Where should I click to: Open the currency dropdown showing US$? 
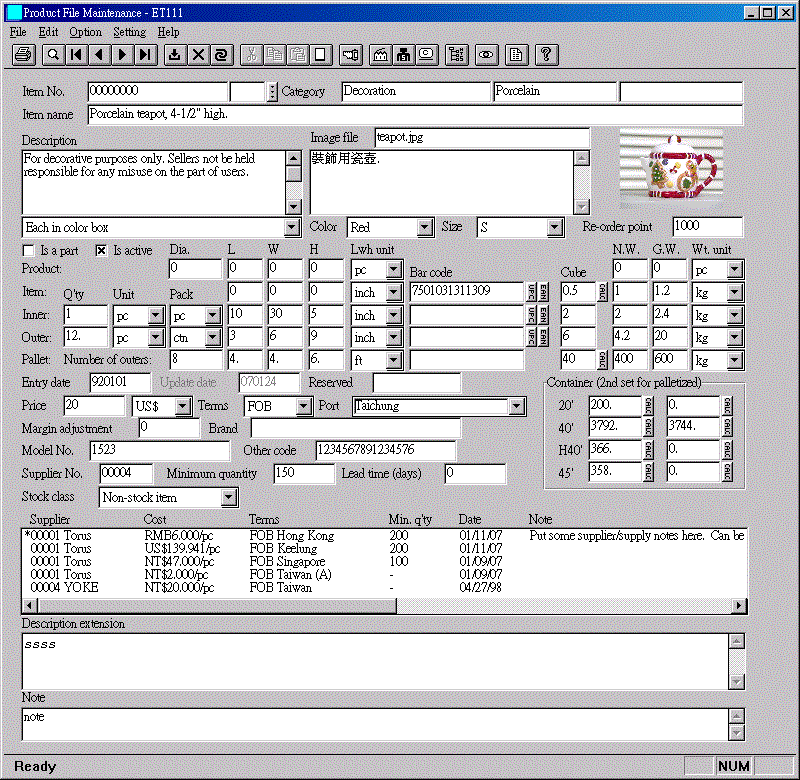click(183, 407)
